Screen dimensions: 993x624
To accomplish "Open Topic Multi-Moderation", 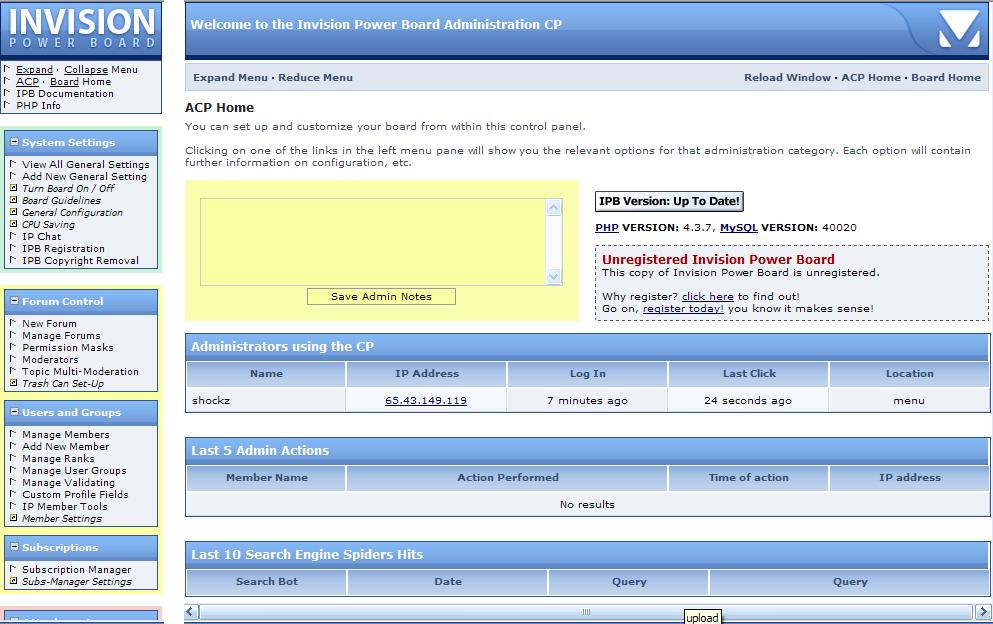I will coord(80,372).
